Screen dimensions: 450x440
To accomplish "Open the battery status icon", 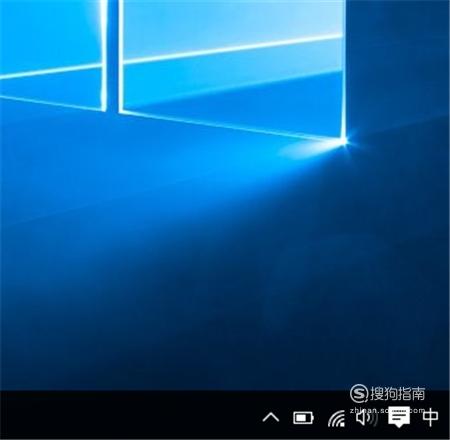I will pyautogui.click(x=303, y=418).
